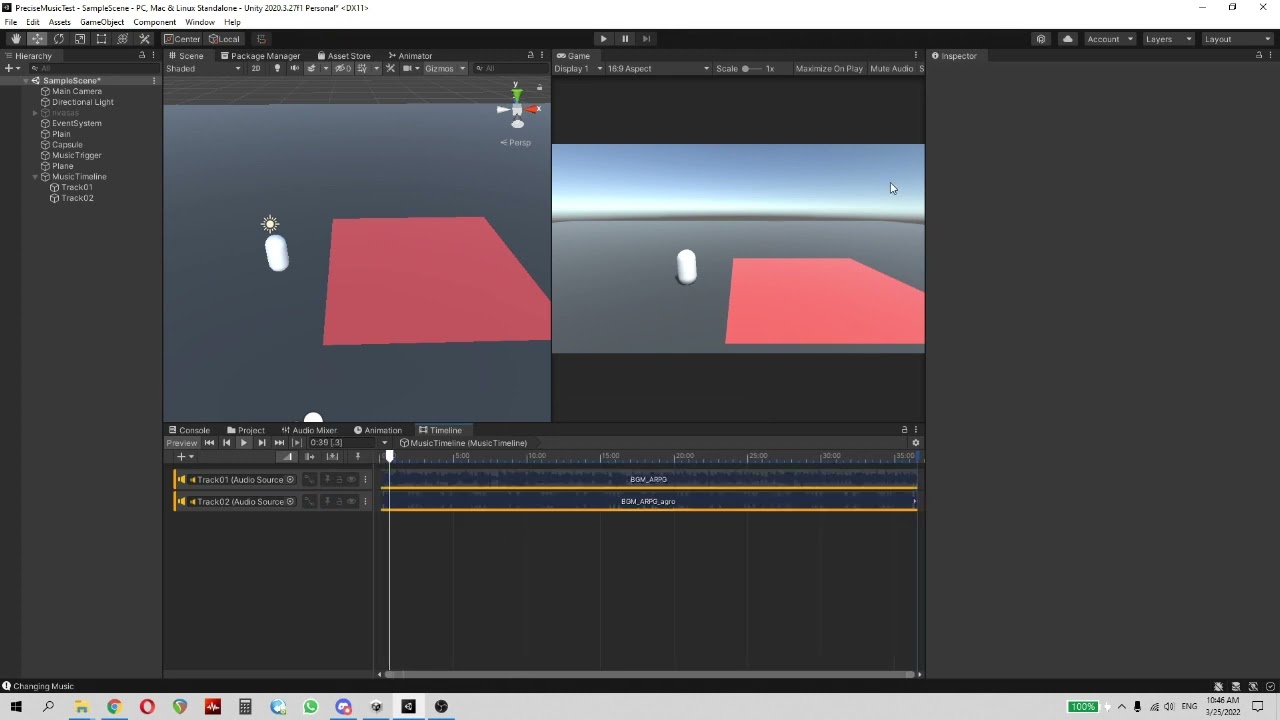Open the GameObject menu
This screenshot has width=1280, height=720.
(102, 22)
